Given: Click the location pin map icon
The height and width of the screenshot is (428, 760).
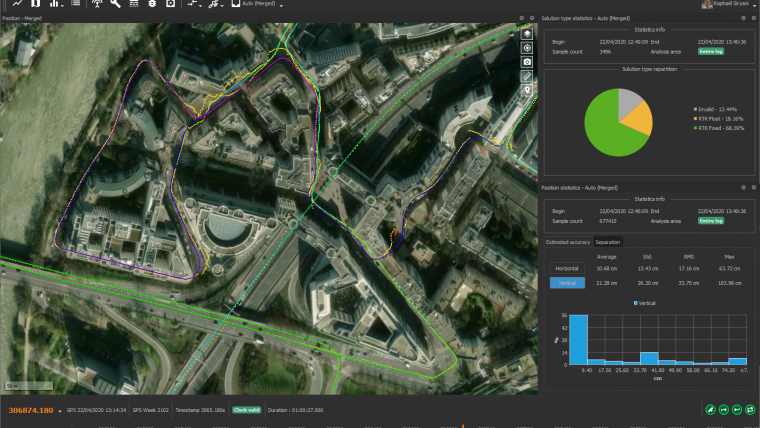Looking at the screenshot, I should point(527,90).
